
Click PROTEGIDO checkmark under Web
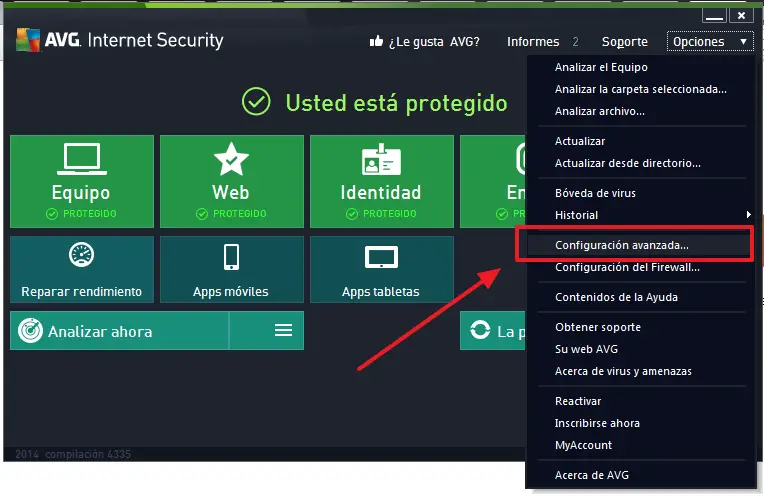click(x=202, y=214)
